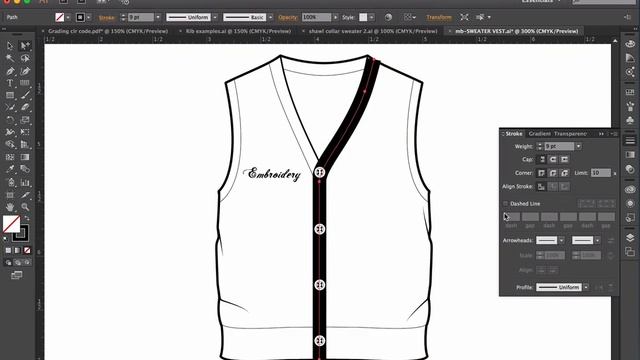Image resolution: width=640 pixels, height=360 pixels.
Task: Click Opacity 100% input field
Action: (x=316, y=17)
